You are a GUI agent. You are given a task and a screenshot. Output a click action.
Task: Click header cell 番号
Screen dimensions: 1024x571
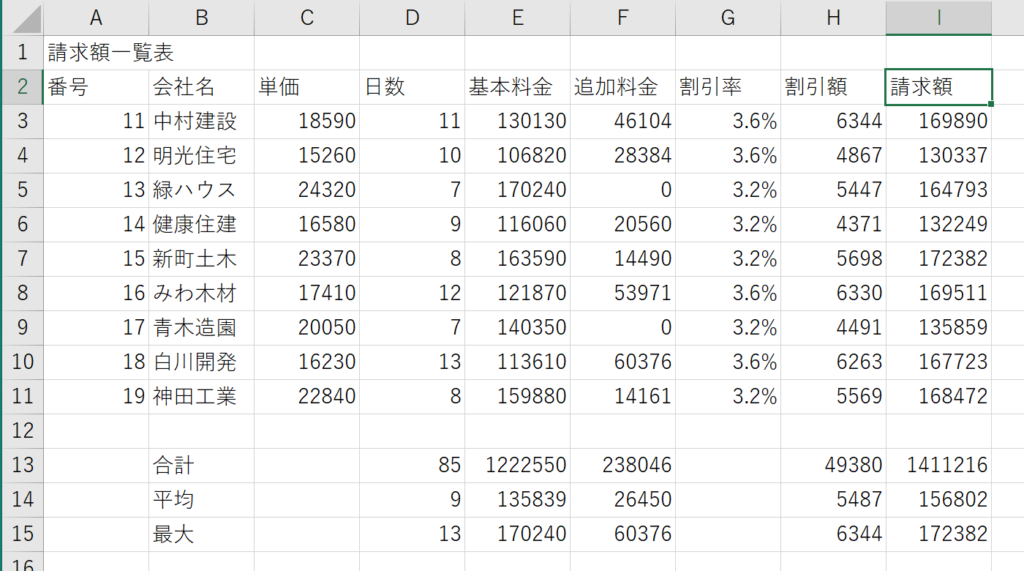pos(96,87)
